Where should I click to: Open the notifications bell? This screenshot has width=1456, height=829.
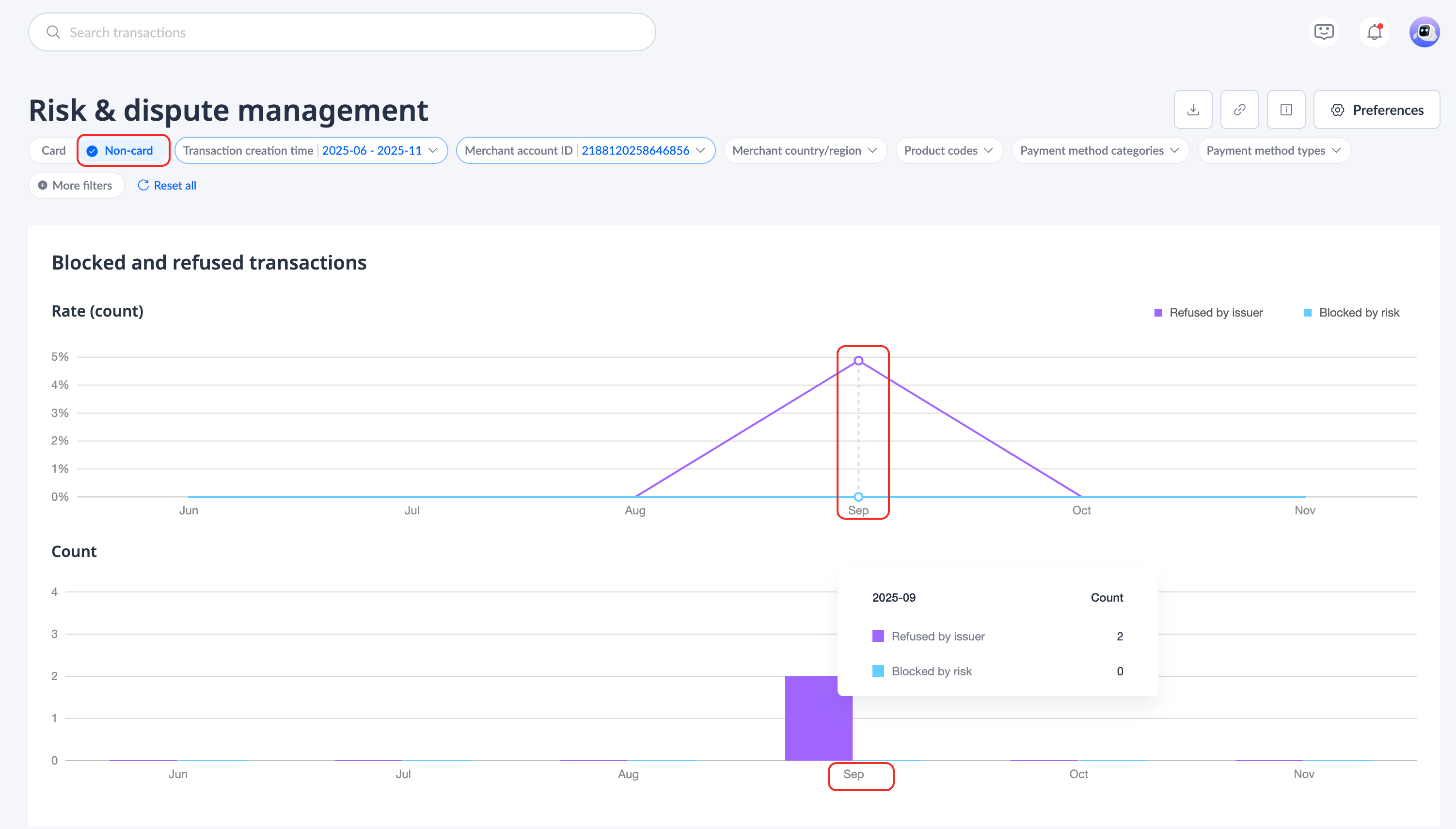(x=1374, y=32)
